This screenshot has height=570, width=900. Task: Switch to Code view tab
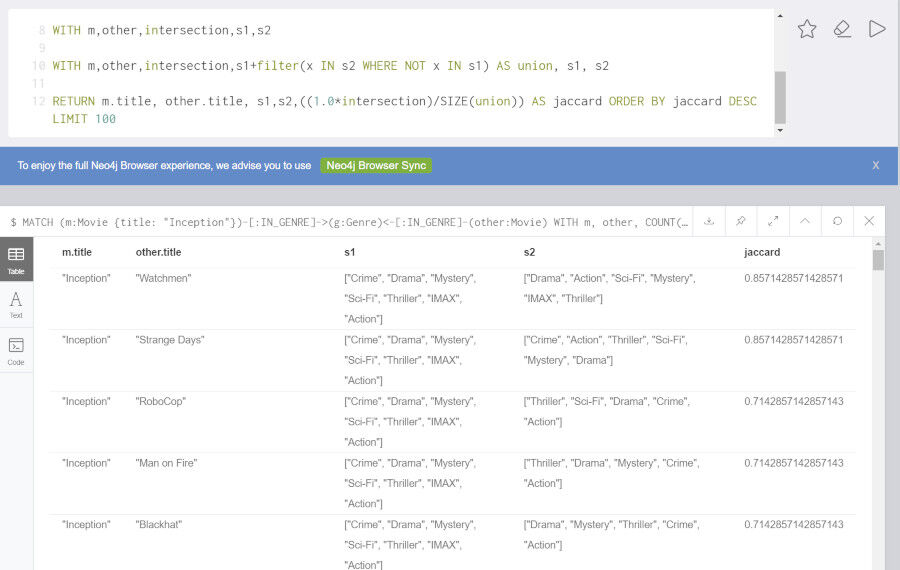point(16,351)
